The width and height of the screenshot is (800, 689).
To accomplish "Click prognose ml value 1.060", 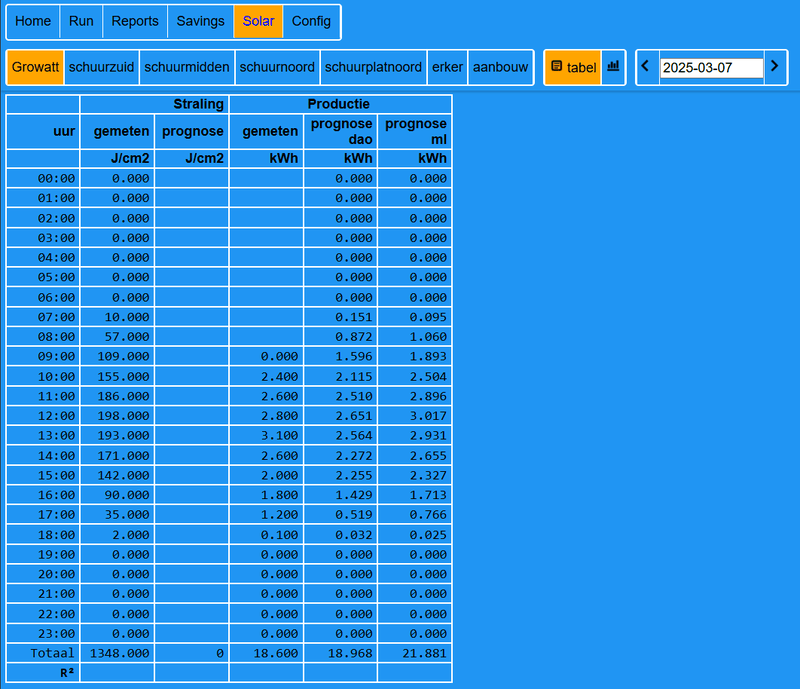I will pos(415,337).
